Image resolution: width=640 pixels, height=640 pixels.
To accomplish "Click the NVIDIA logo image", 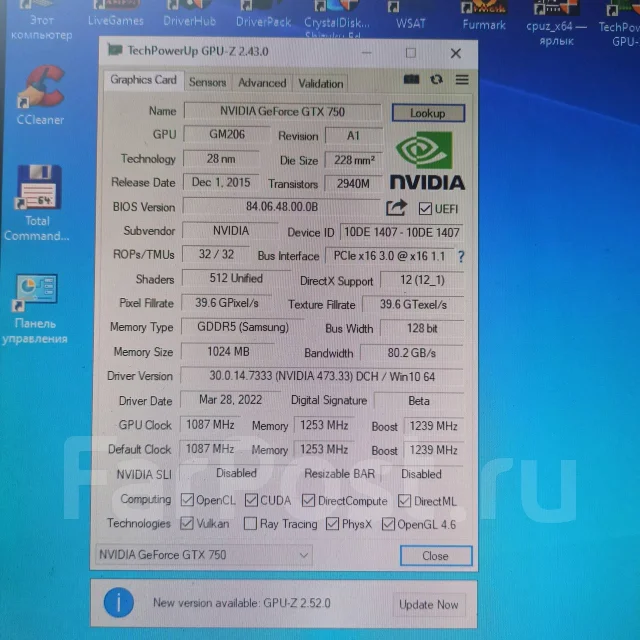I will click(x=427, y=160).
